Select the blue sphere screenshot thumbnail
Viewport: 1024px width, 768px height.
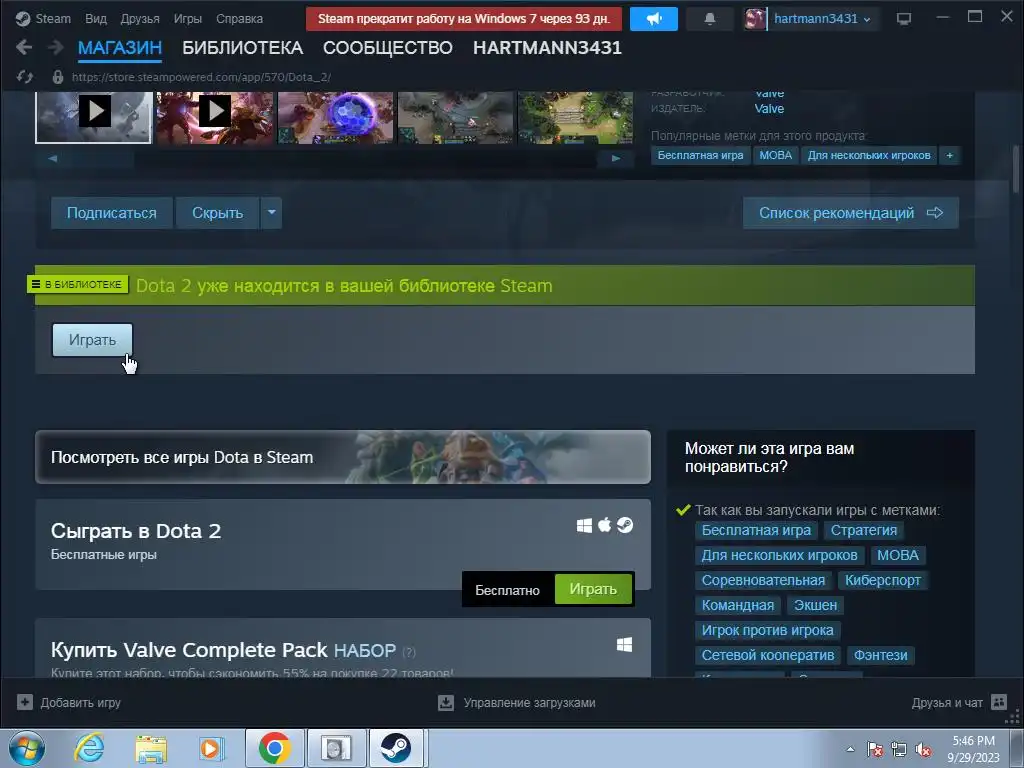335,118
